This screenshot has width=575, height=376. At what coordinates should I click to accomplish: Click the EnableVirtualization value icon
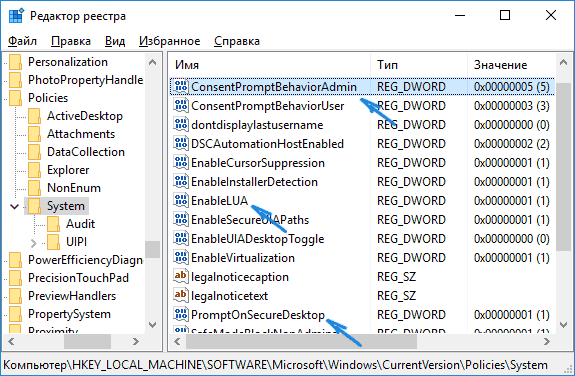point(181,258)
